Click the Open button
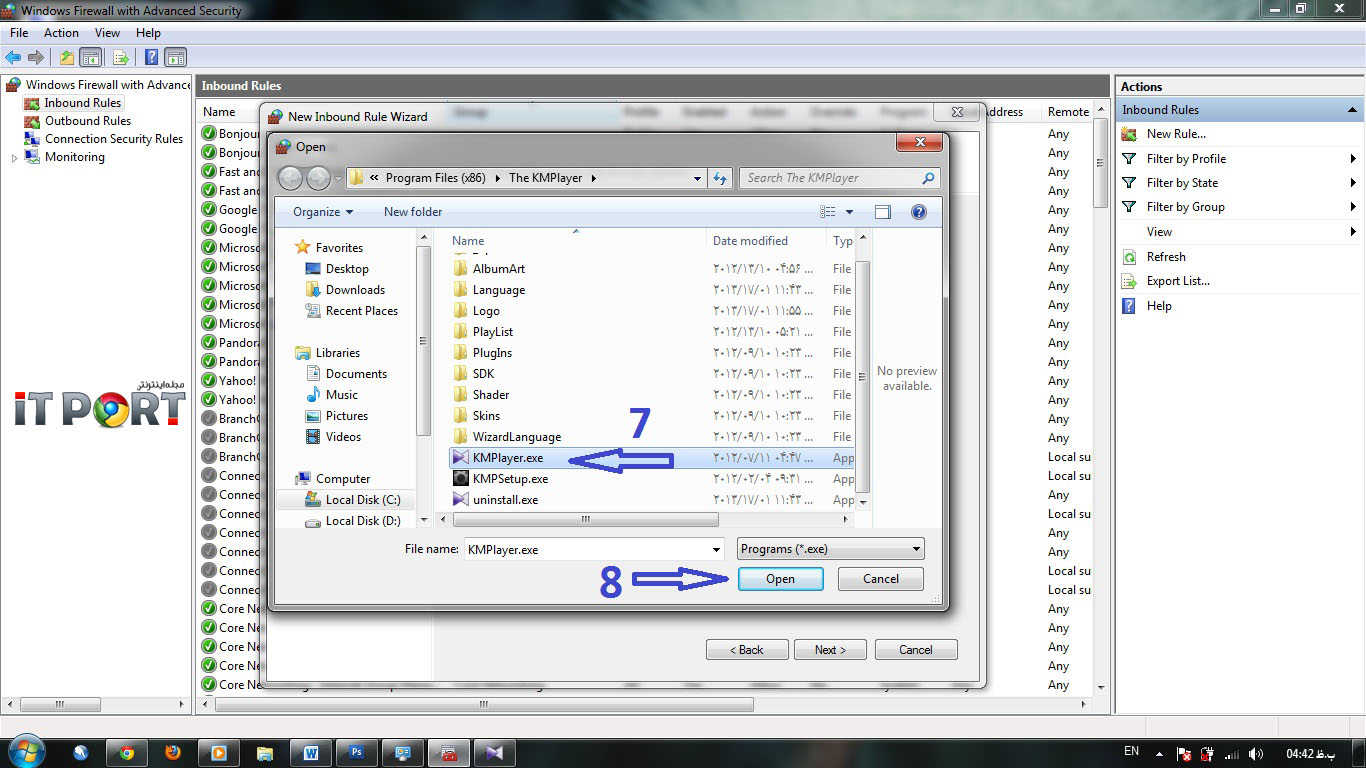 [780, 579]
